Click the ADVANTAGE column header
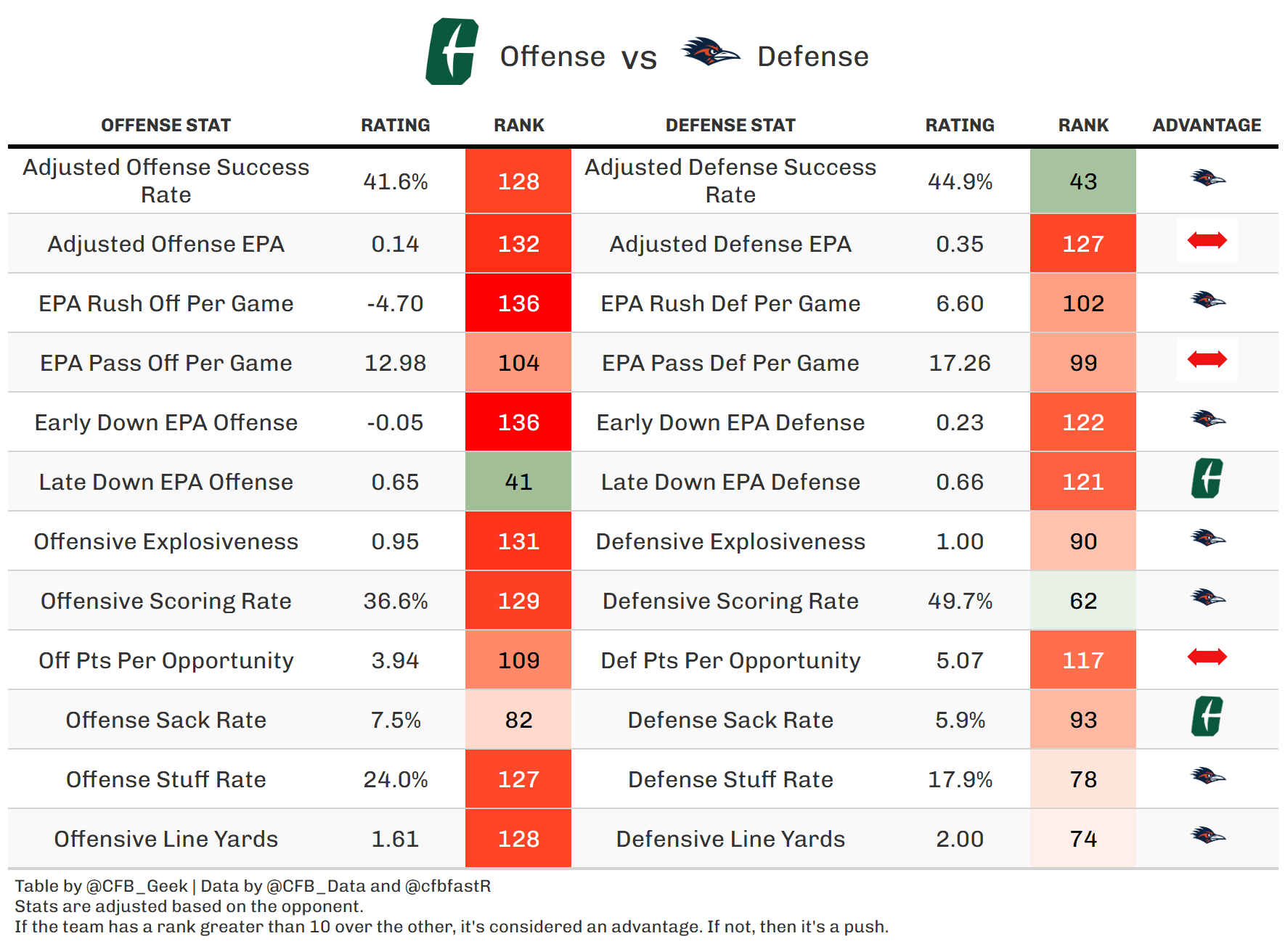This screenshot has width=1285, height=952. click(x=1207, y=126)
